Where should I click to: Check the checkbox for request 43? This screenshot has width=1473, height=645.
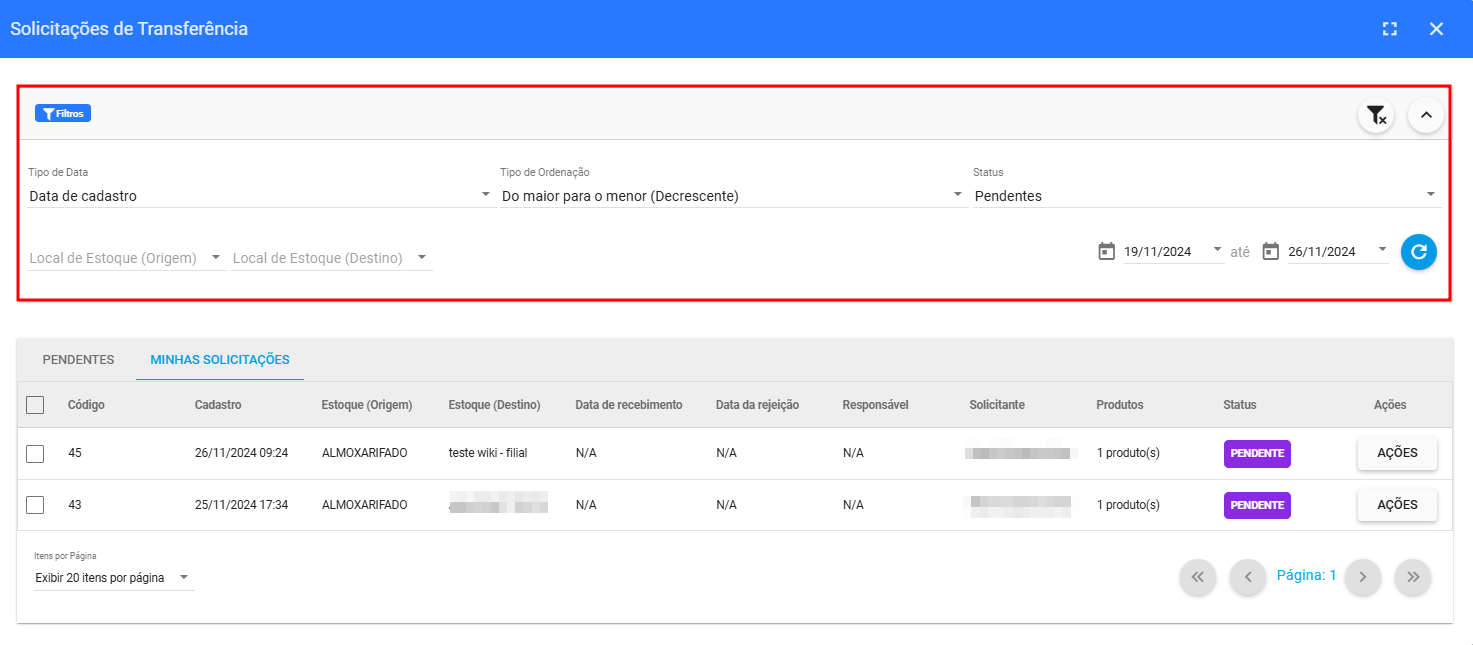tap(35, 505)
